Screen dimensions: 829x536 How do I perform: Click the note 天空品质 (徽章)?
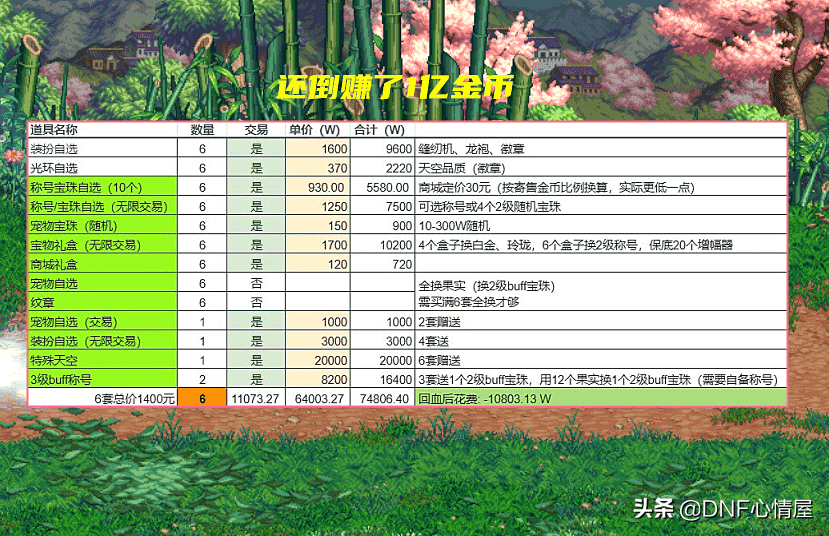coord(462,168)
